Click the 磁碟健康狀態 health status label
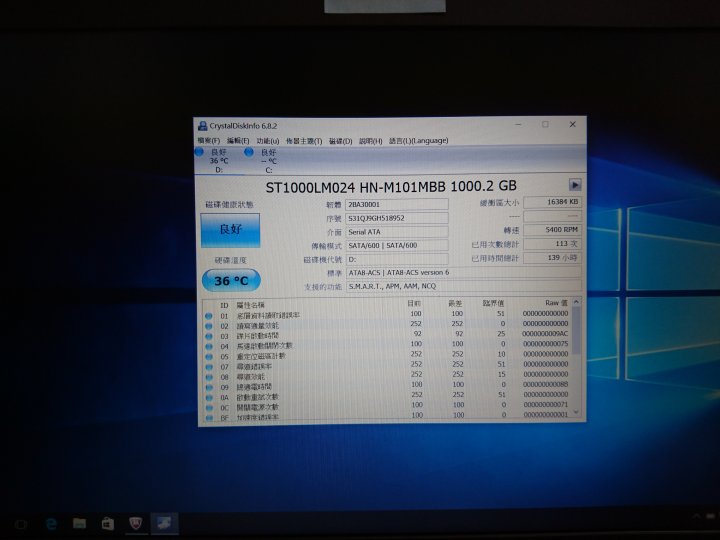The width and height of the screenshot is (720, 540). (x=229, y=205)
